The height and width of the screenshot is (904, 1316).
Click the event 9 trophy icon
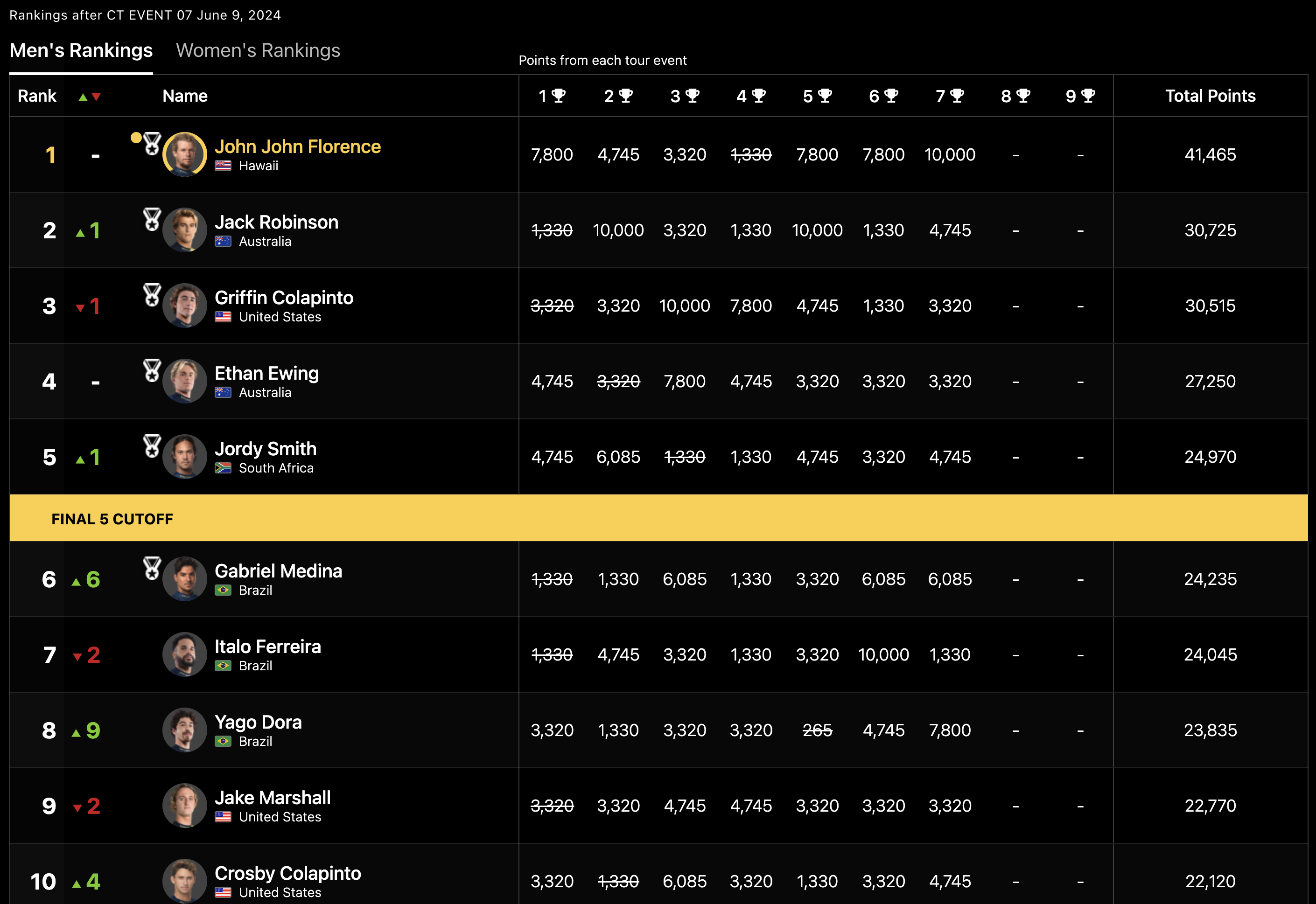pyautogui.click(x=1088, y=96)
